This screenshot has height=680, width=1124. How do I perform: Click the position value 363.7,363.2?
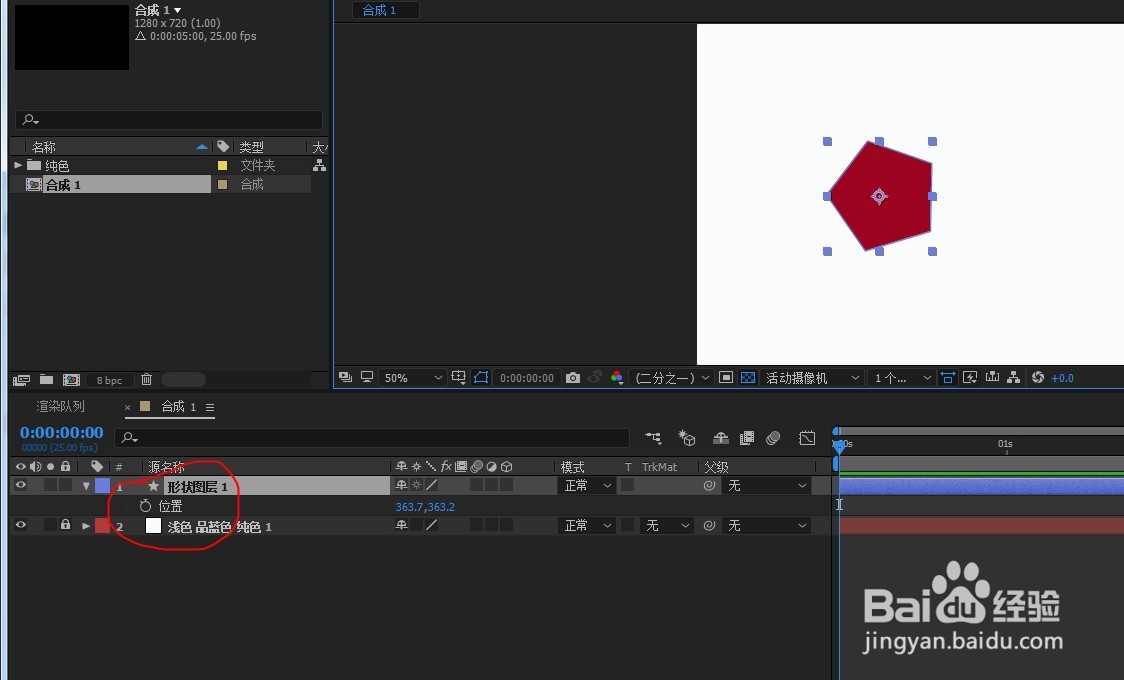tap(425, 507)
